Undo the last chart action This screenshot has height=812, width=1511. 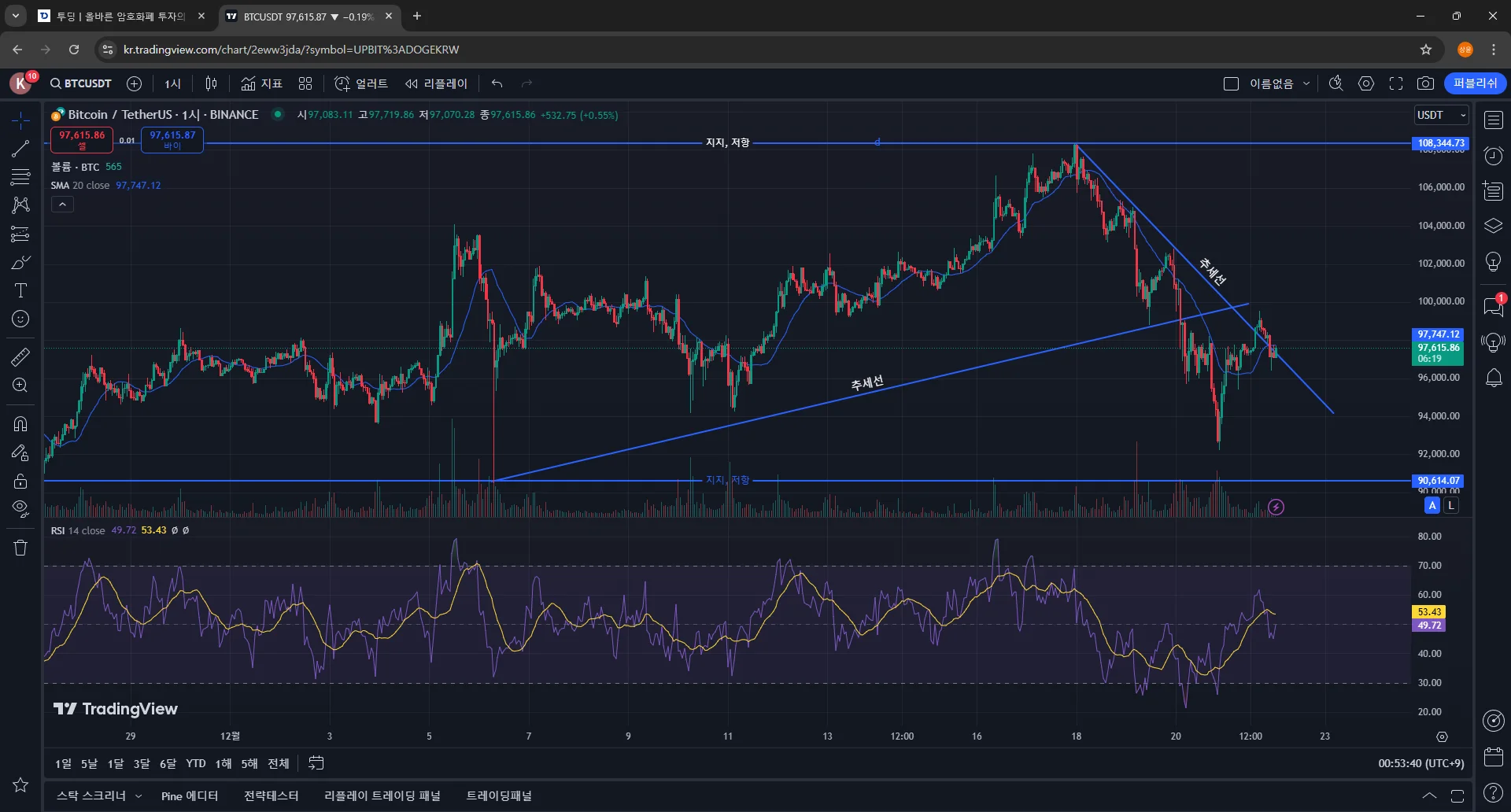pos(497,83)
